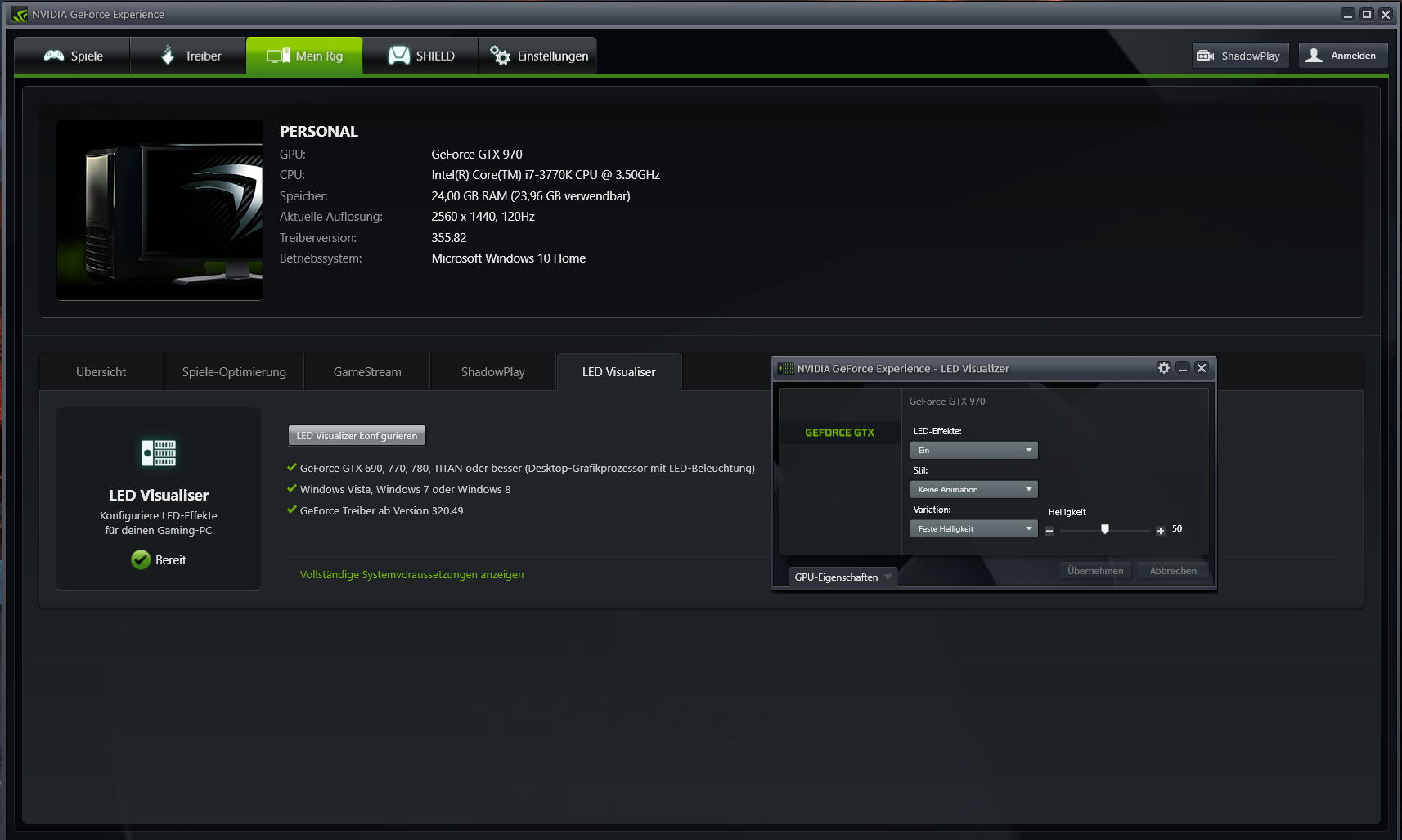Switch to the GameStream sub-tab
This screenshot has height=840, width=1402.
point(367,372)
